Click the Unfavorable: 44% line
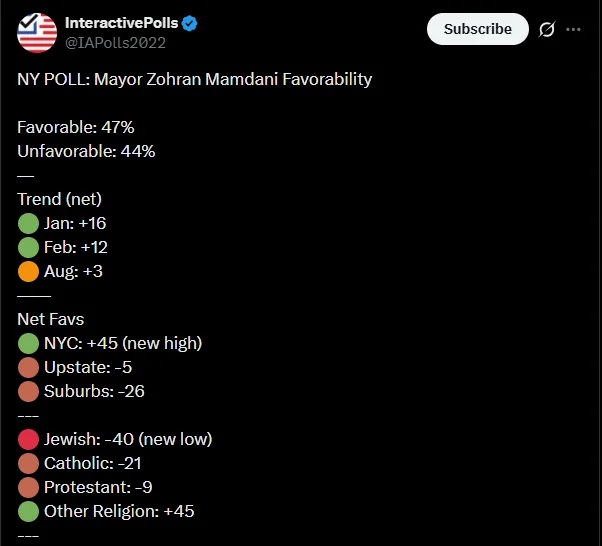602x546 pixels. [x=86, y=151]
